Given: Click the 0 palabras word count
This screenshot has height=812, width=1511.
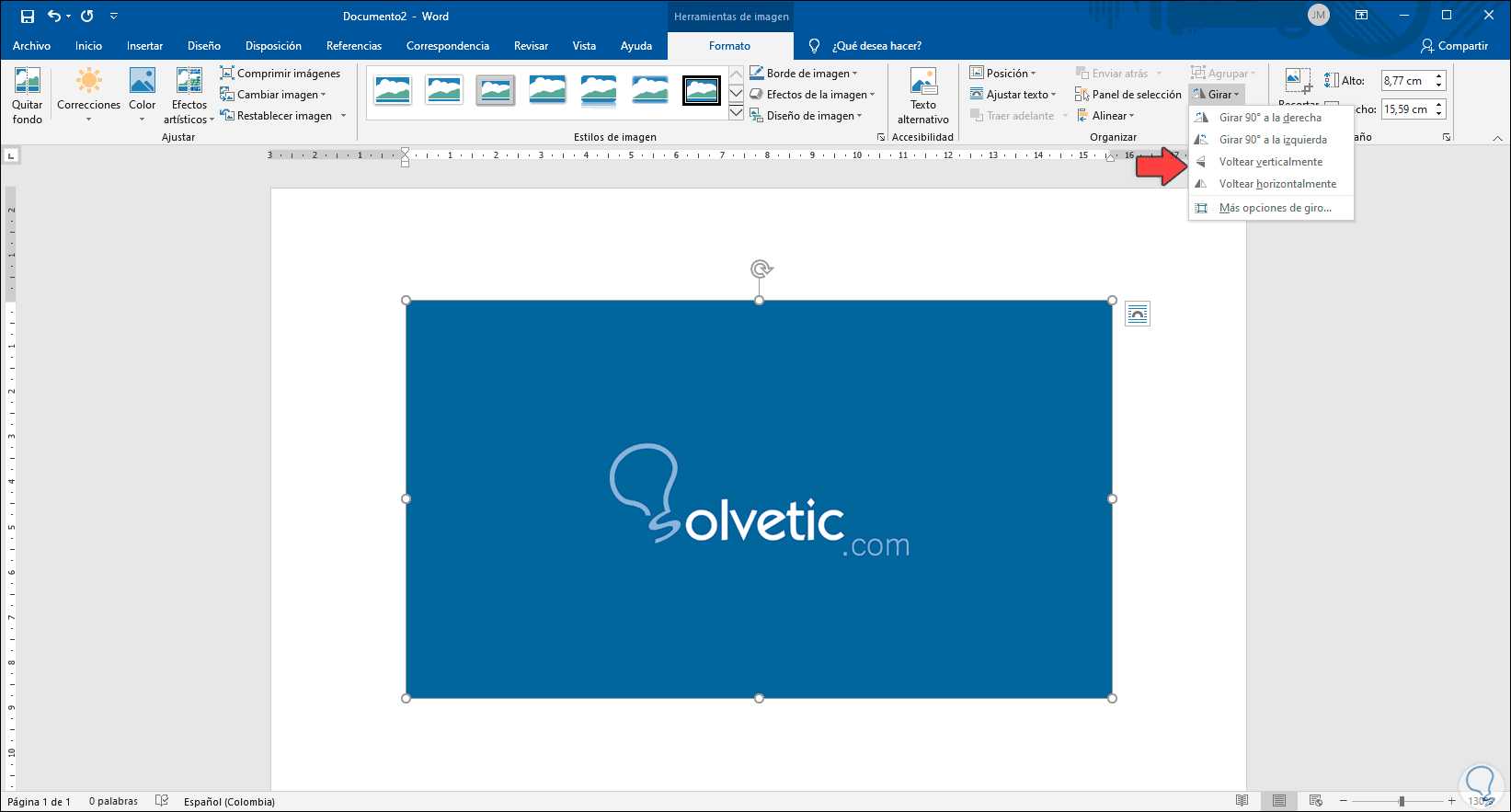Looking at the screenshot, I should 113,801.
